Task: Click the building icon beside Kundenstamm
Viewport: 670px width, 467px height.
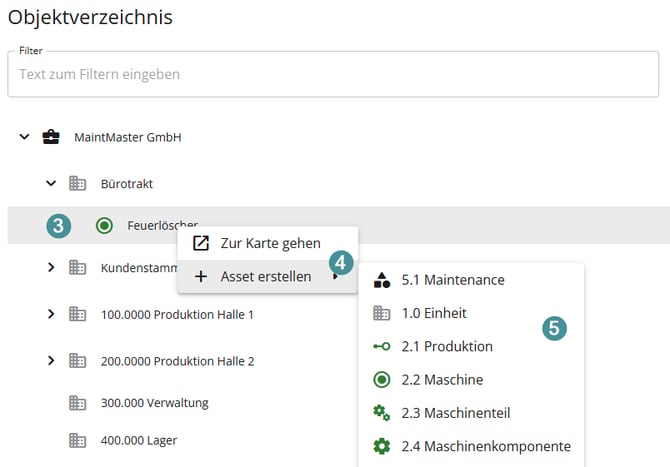Action: point(77,267)
